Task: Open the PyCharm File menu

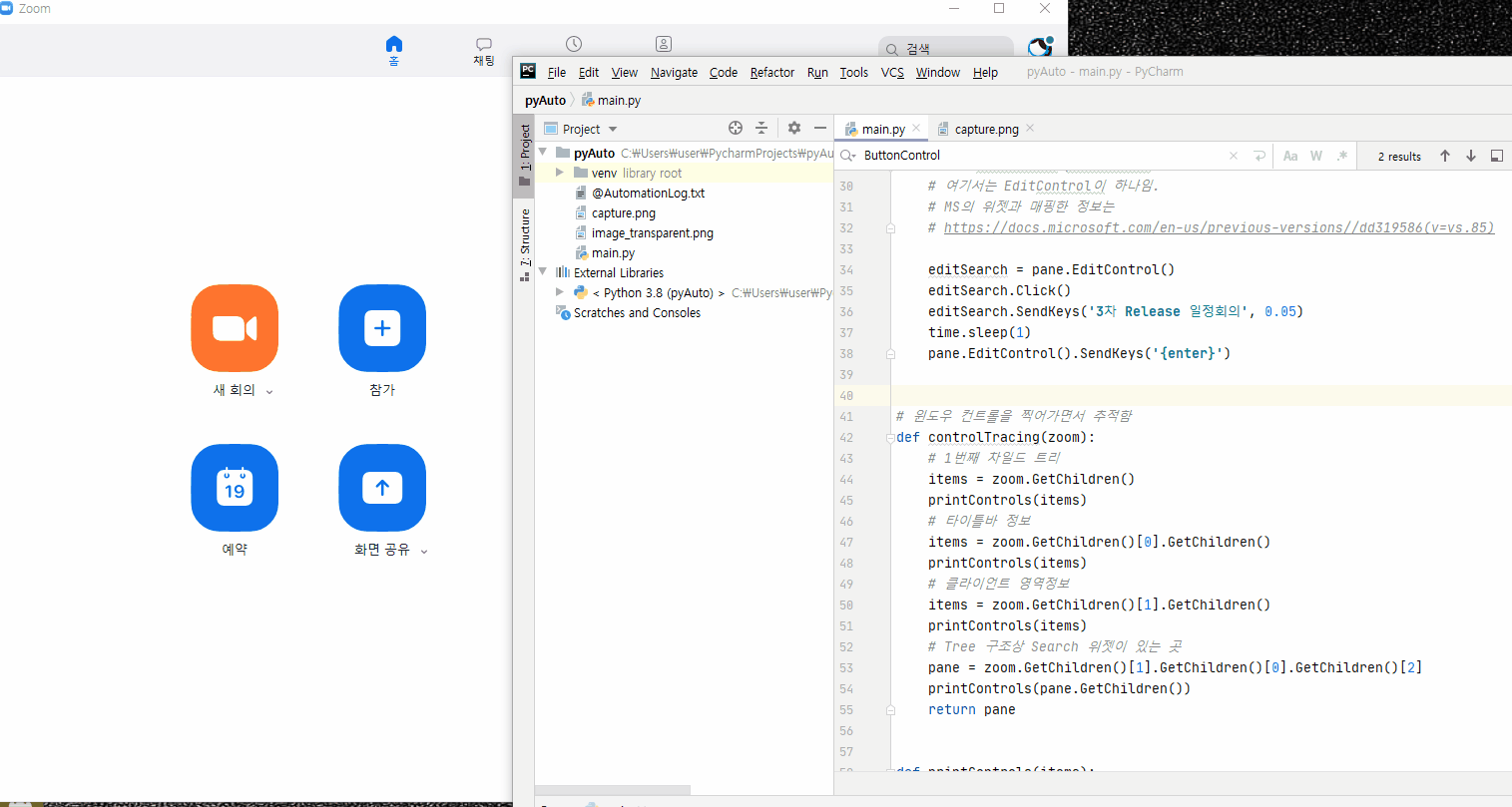Action: point(557,73)
